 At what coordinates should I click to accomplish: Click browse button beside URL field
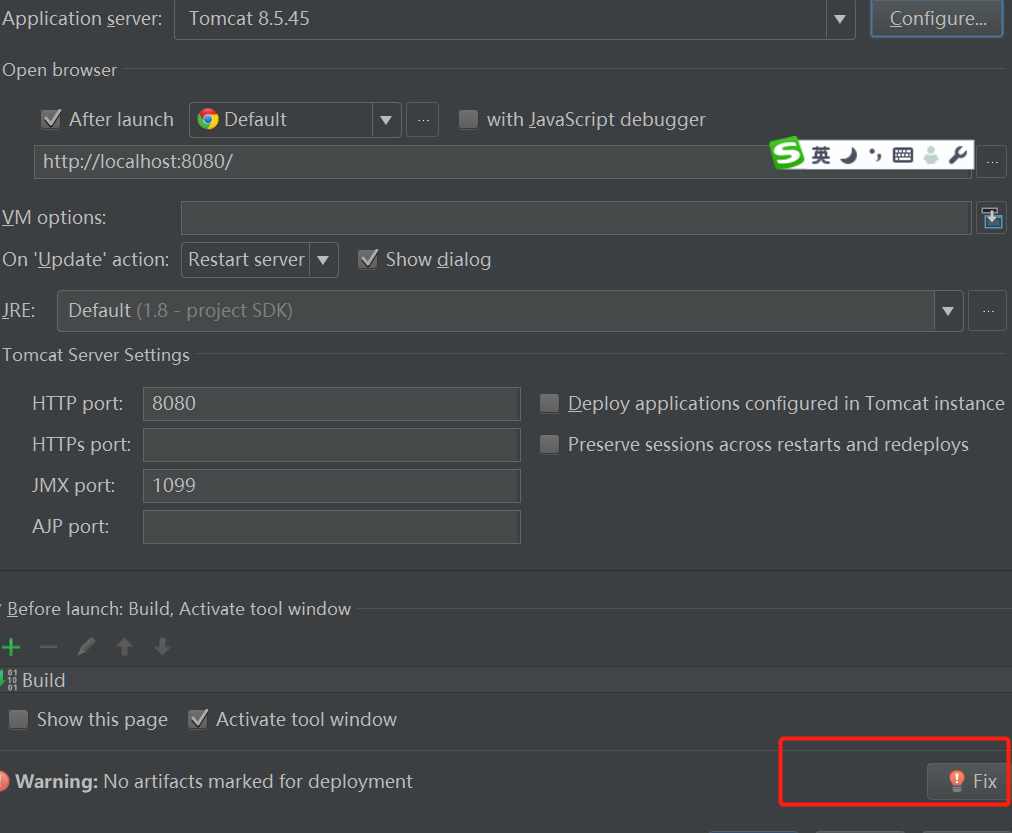pos(992,161)
